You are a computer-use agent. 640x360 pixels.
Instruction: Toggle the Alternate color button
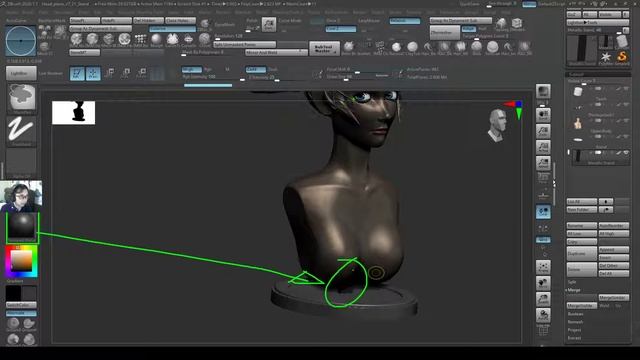pos(21,313)
